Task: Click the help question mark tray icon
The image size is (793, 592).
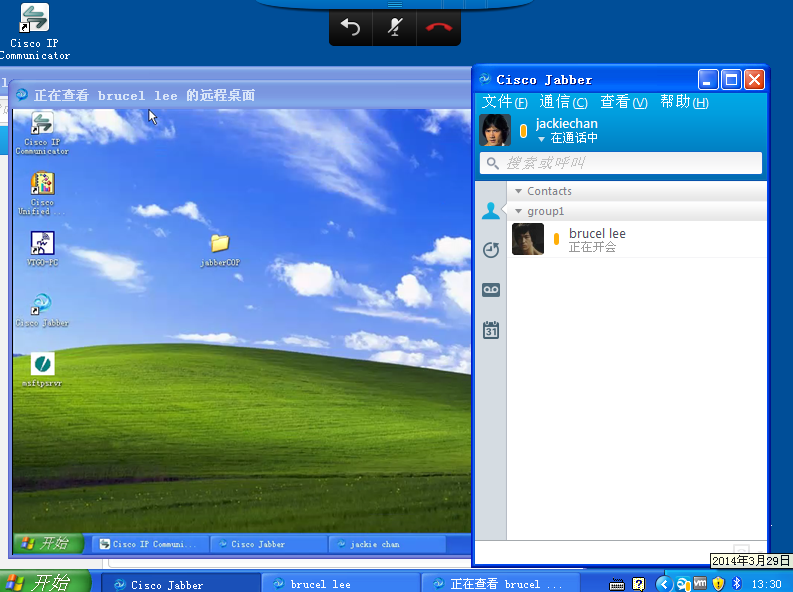Action: [639, 584]
